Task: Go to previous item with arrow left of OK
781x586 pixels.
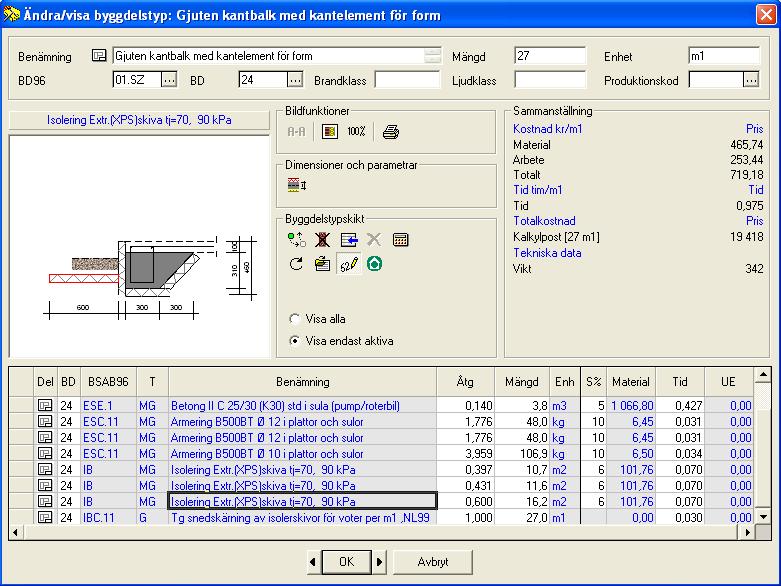Action: (313, 562)
